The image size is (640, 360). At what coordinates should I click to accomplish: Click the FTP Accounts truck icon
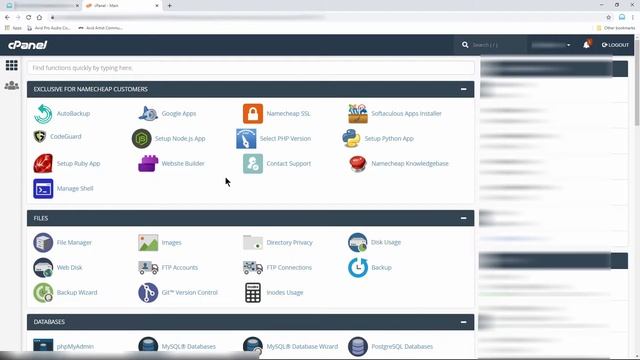point(148,267)
